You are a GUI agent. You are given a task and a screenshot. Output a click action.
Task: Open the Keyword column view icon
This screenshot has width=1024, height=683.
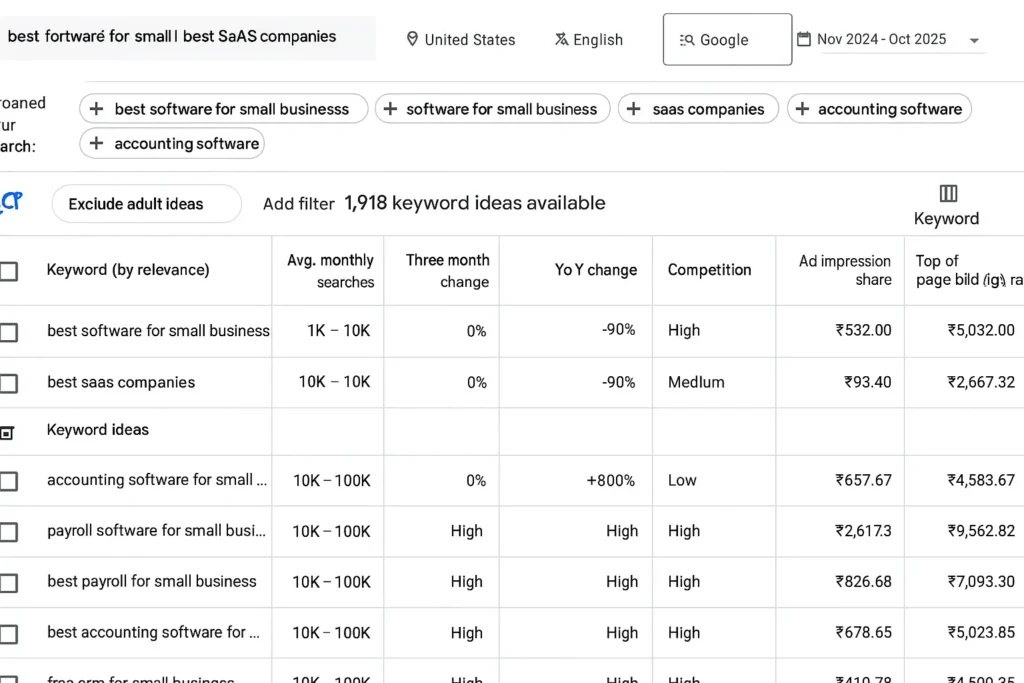click(x=947, y=192)
